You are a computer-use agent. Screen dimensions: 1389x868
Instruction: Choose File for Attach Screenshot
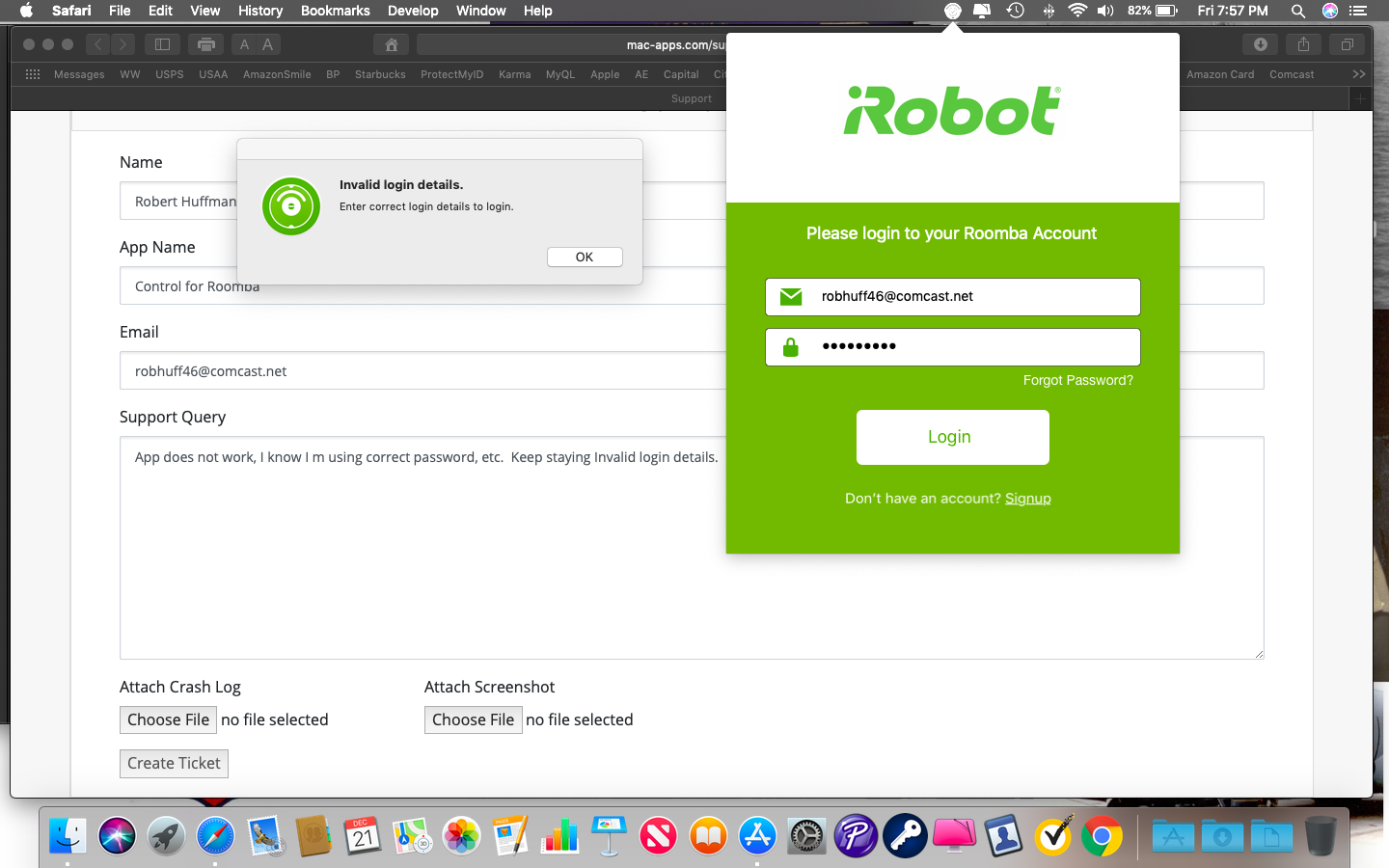(x=473, y=719)
